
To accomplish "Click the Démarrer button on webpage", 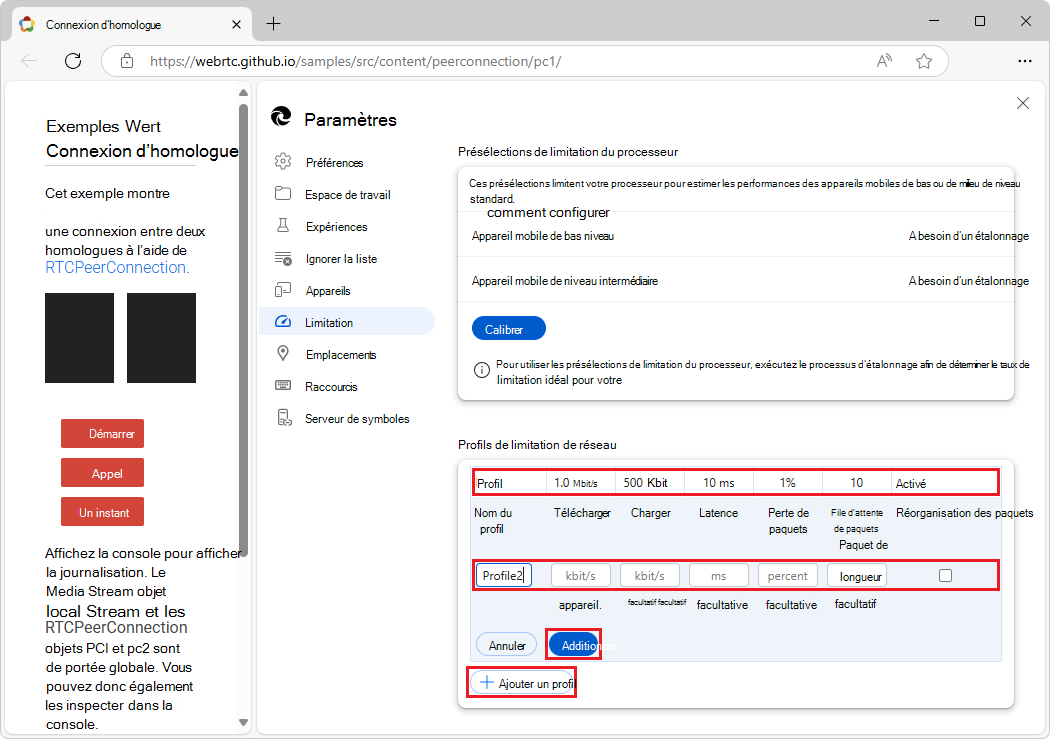I will [102, 434].
